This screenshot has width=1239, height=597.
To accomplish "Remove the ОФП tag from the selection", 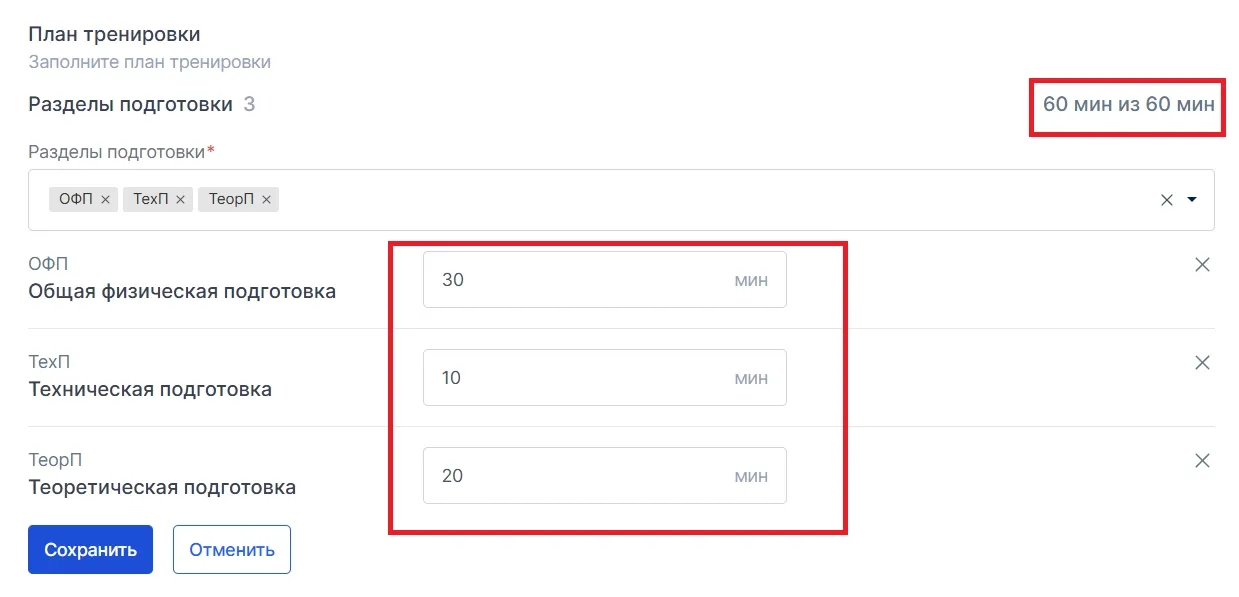I will coord(106,199).
